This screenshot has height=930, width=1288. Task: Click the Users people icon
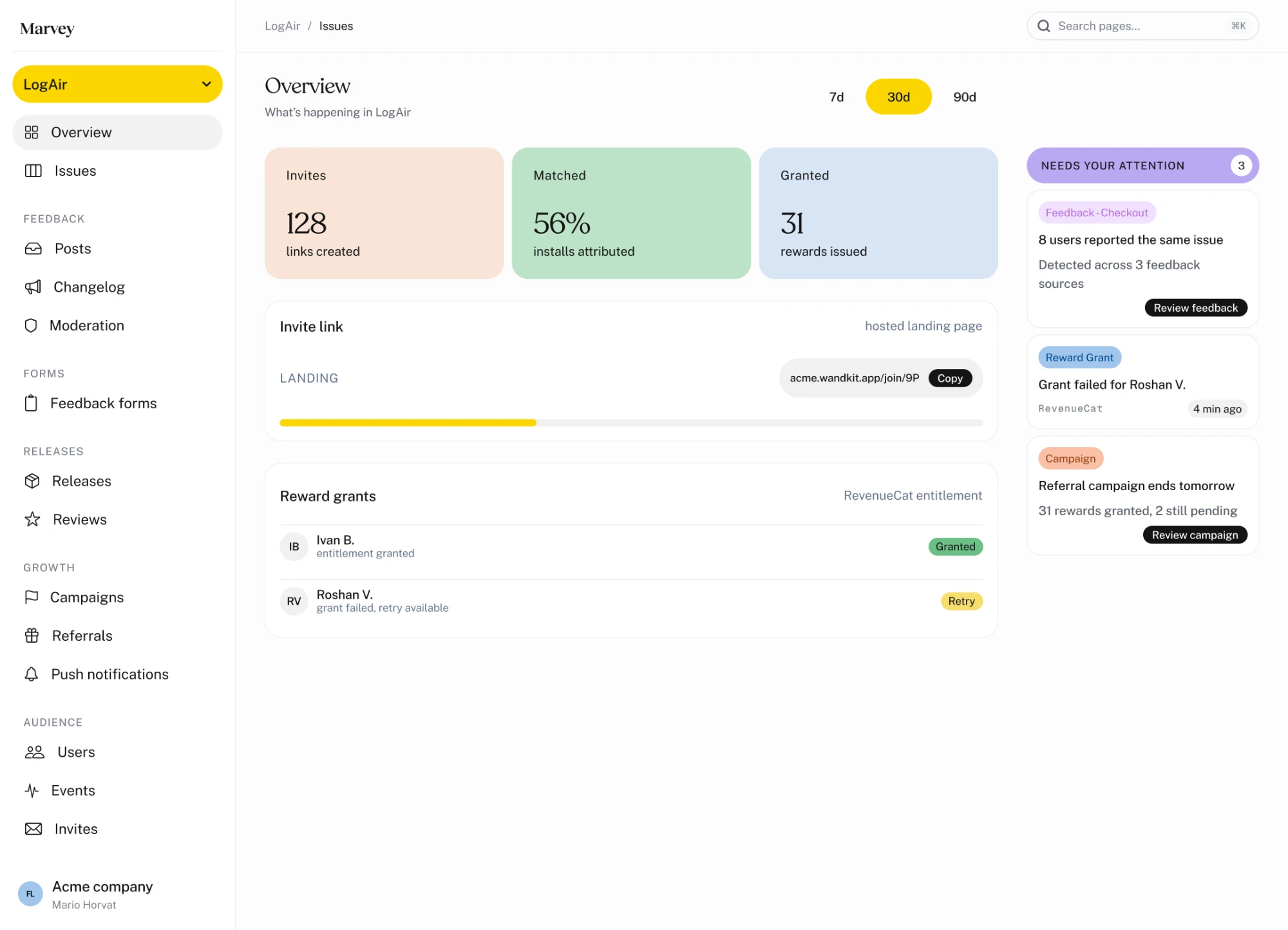pos(35,752)
